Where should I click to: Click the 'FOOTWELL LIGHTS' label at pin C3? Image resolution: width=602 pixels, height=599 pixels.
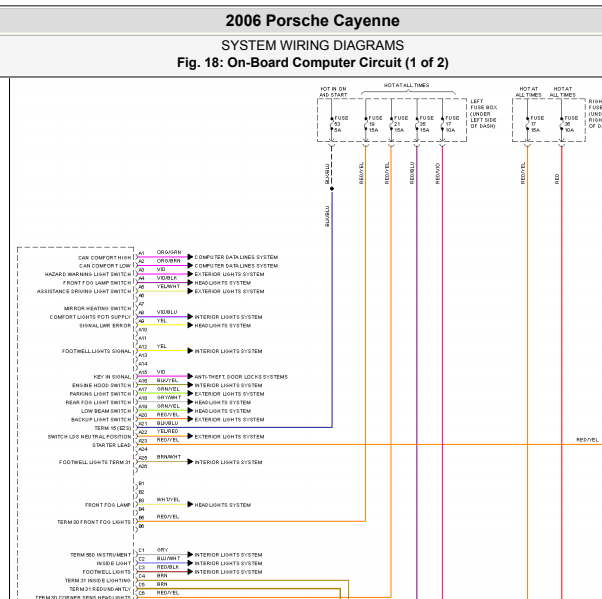[x=107, y=572]
